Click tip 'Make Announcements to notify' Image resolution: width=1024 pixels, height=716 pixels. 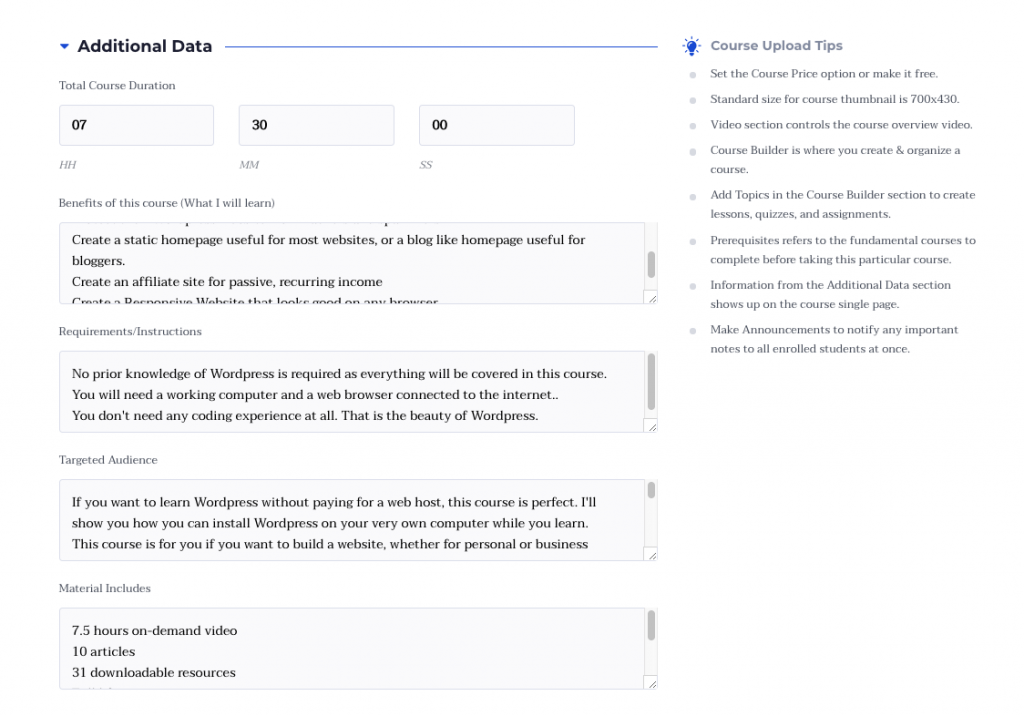tap(834, 339)
